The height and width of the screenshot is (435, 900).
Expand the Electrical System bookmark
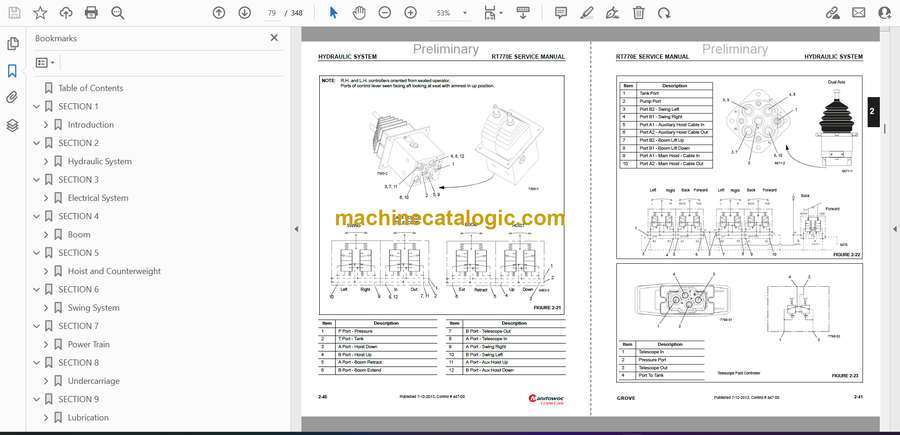46,198
